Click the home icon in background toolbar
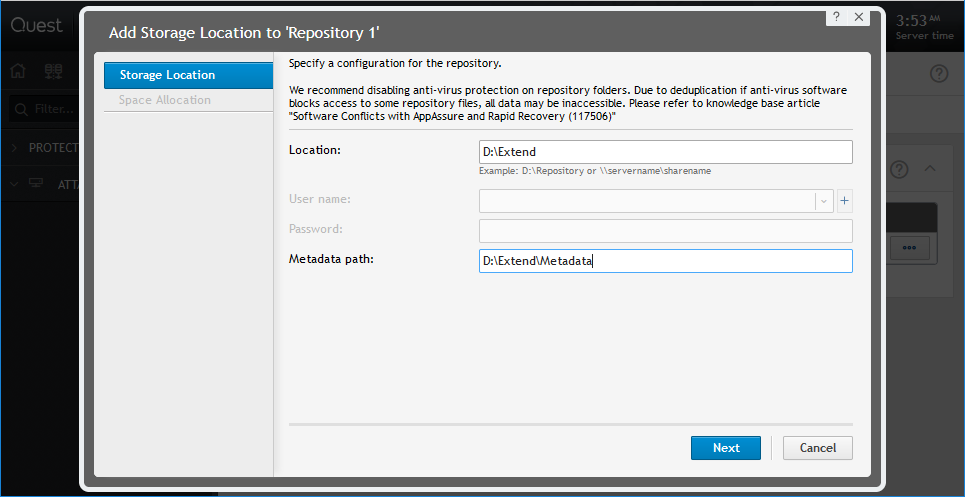The height and width of the screenshot is (497, 965). coord(18,72)
